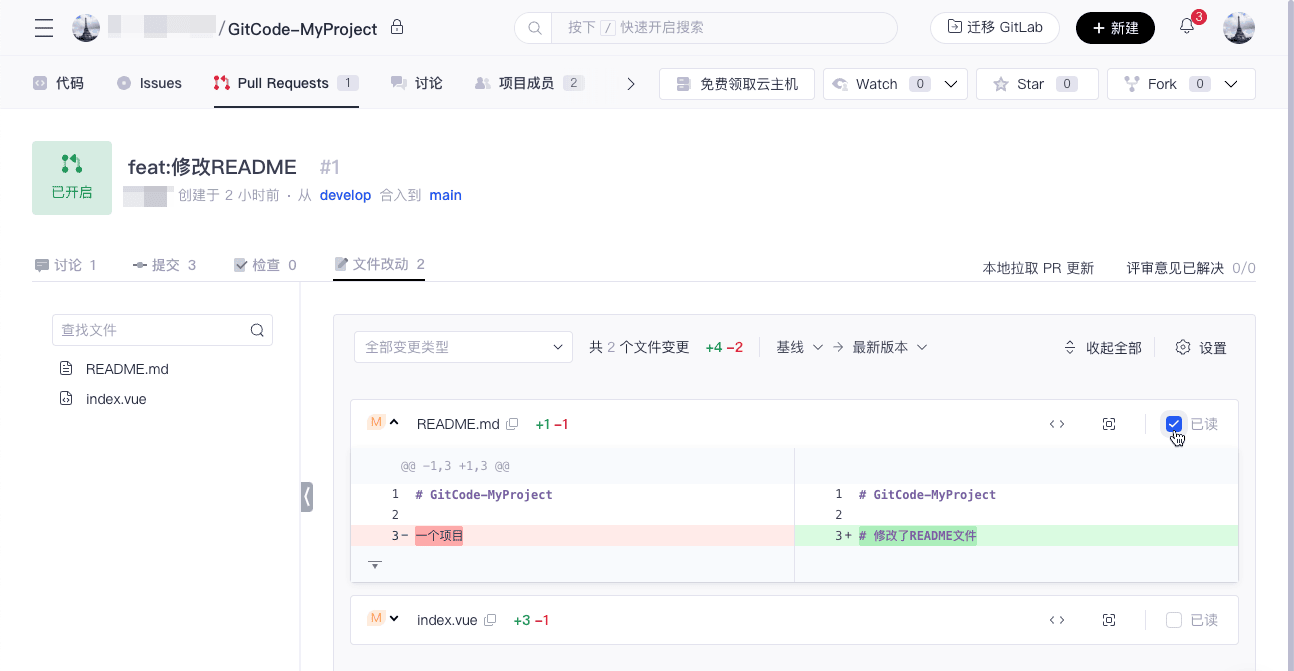1294x671 pixels.
Task: Open the notifications bell
Action: point(1187,27)
